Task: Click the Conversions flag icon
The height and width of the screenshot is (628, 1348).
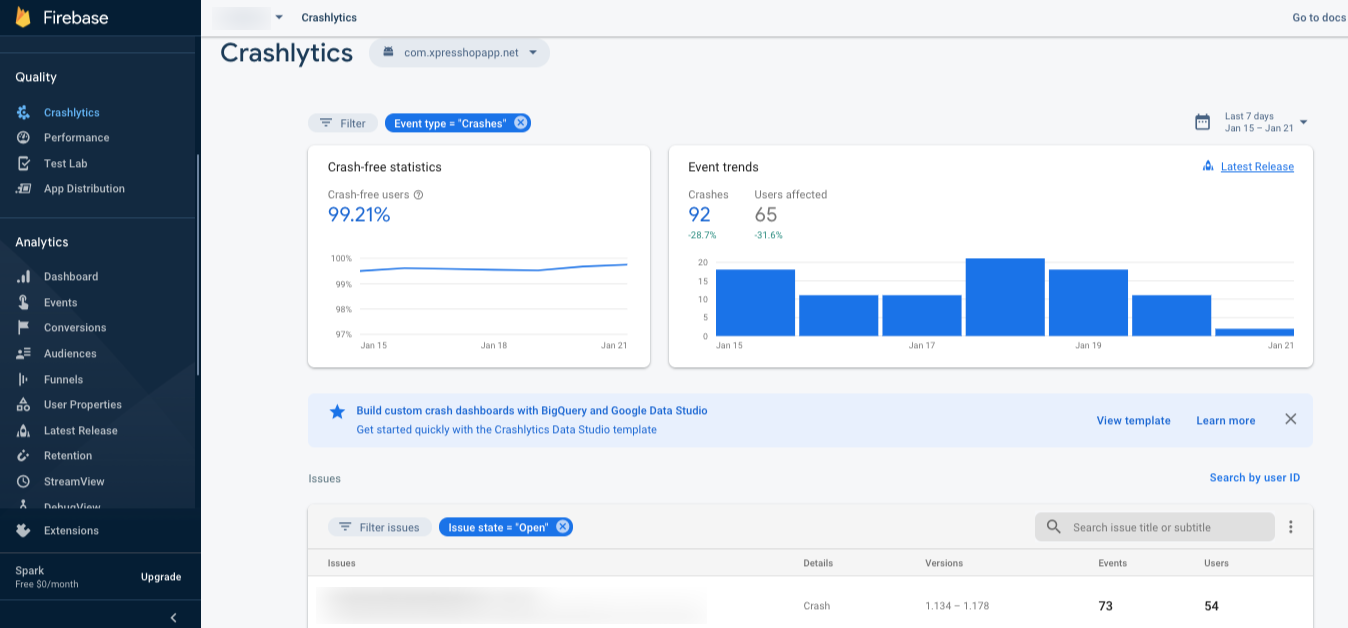Action: click(x=23, y=328)
